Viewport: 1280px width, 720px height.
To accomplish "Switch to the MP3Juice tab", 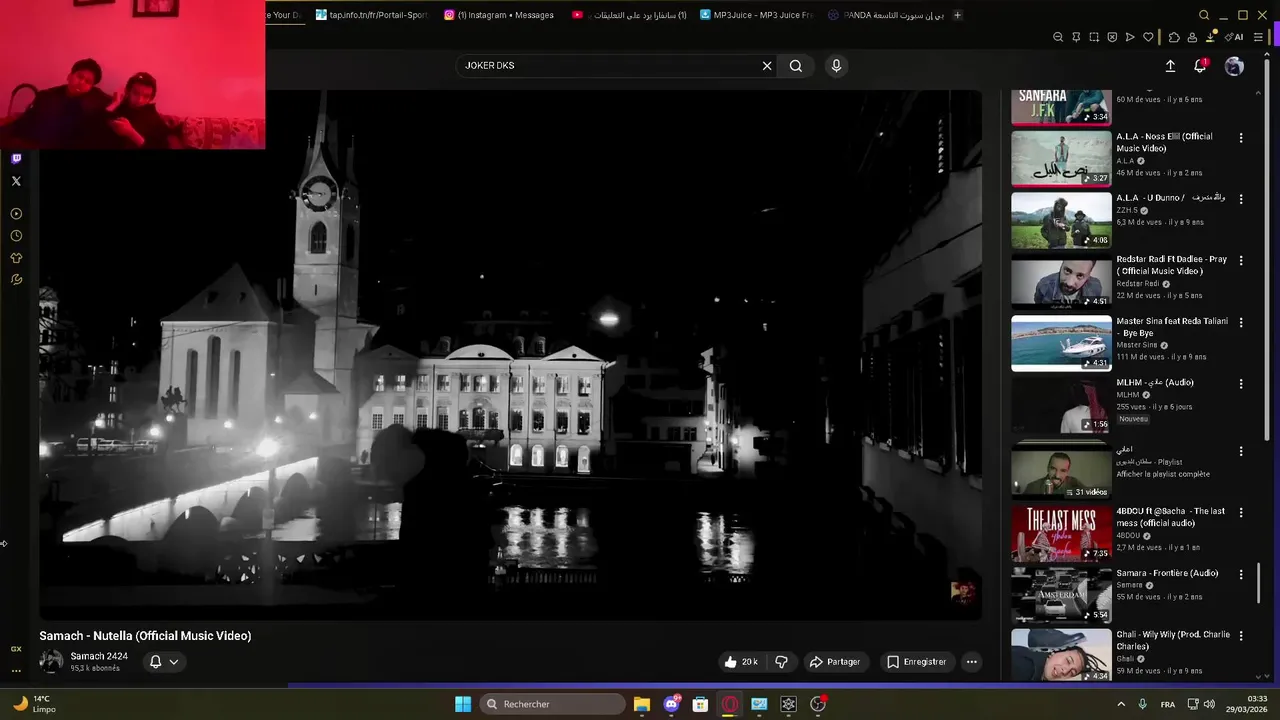I will pyautogui.click(x=757, y=15).
